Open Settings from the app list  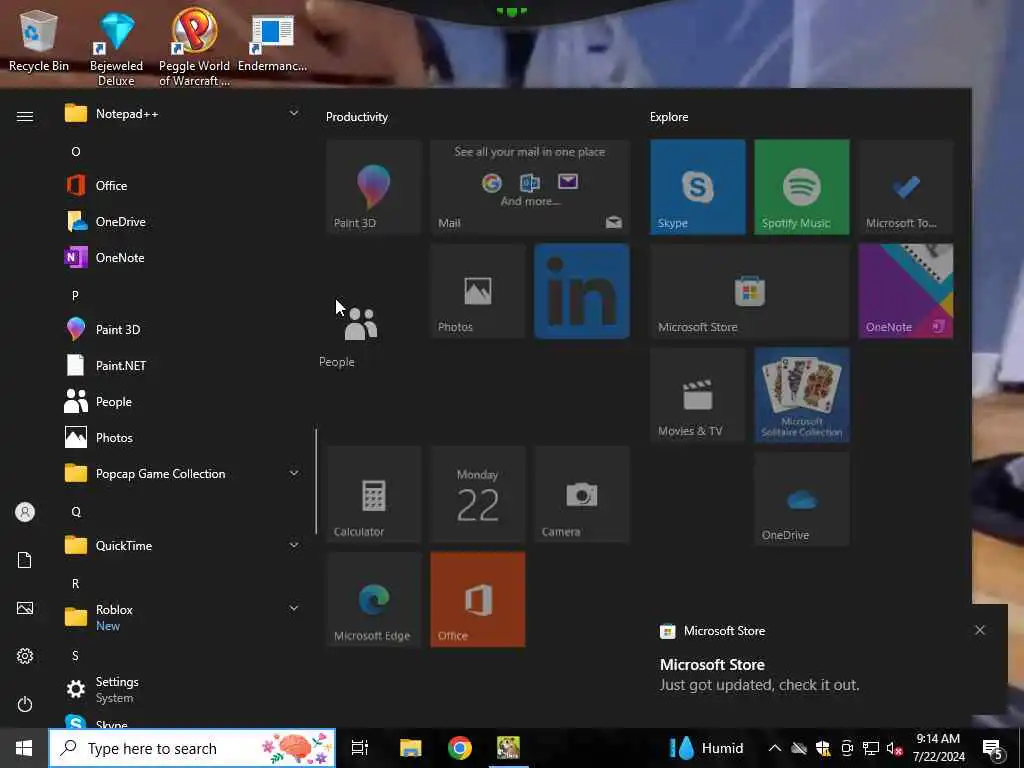click(x=181, y=689)
